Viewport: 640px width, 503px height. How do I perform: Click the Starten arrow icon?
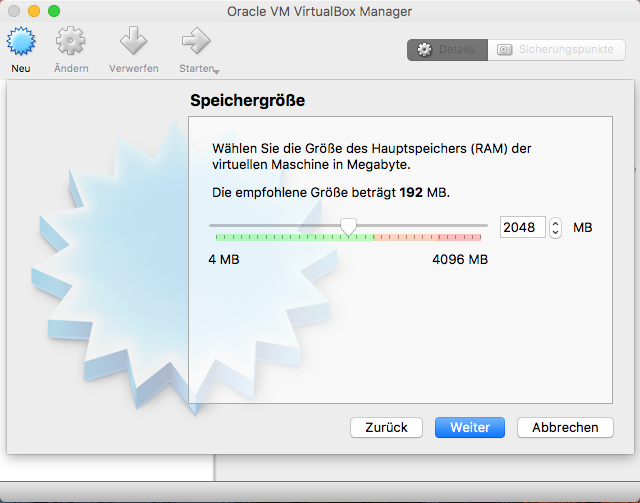(x=196, y=41)
